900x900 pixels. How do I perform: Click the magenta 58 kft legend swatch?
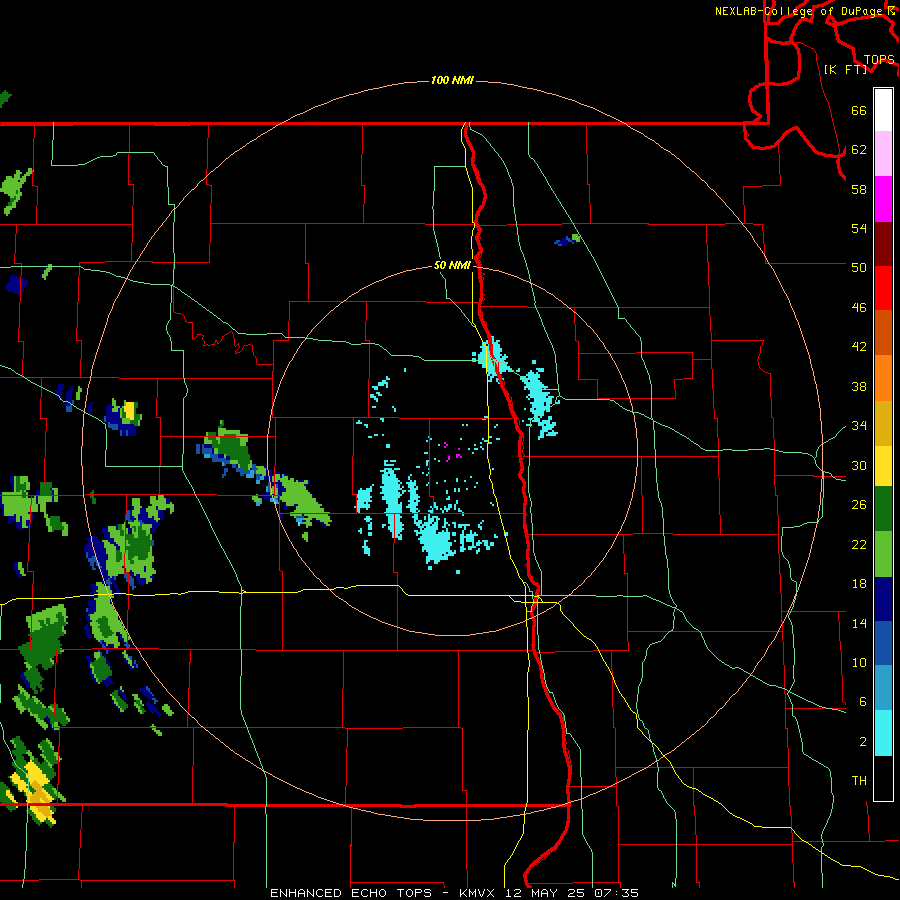point(883,199)
